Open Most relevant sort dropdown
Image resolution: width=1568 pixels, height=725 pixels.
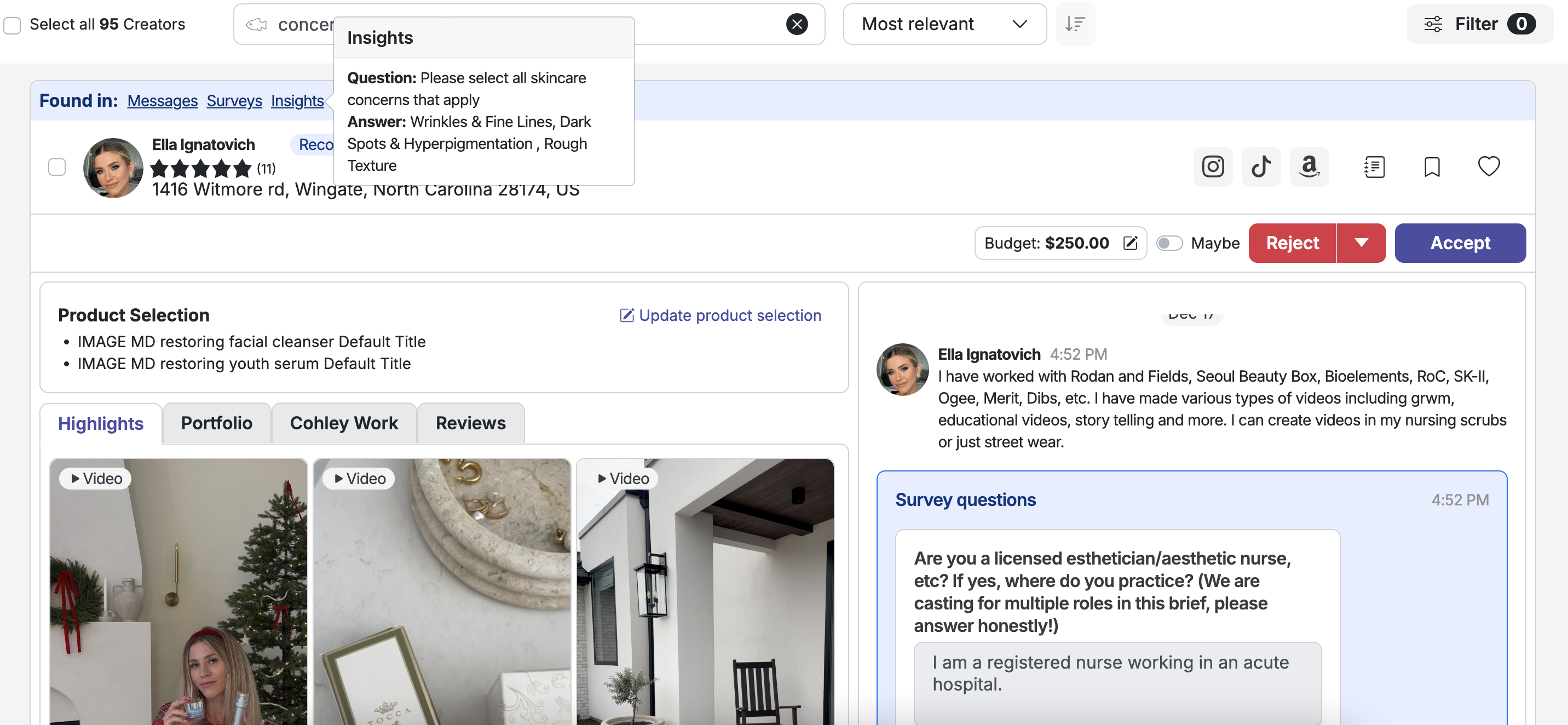point(944,24)
